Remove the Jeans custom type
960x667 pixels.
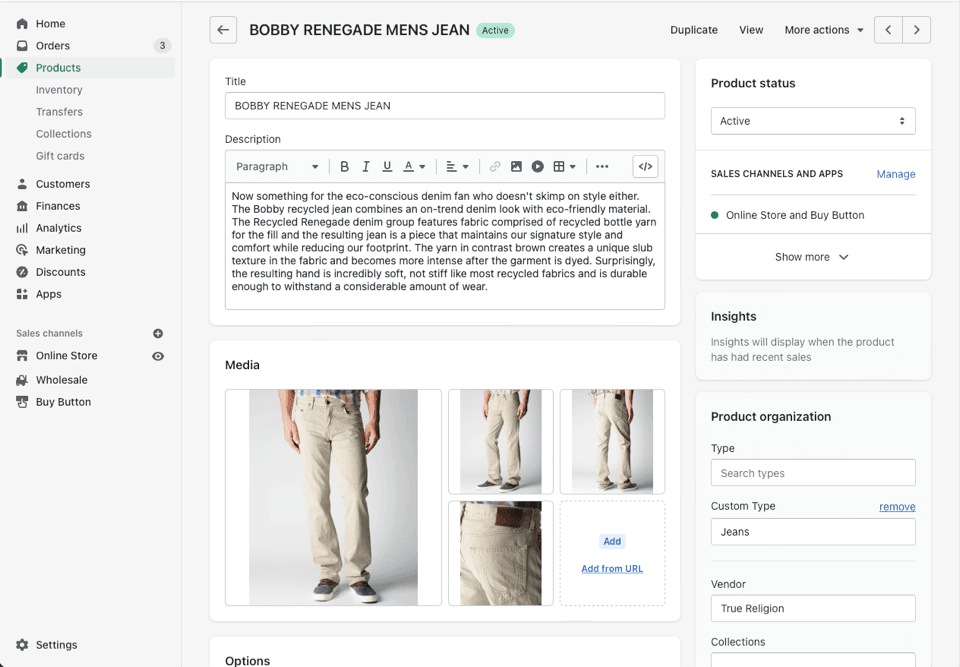pyautogui.click(x=896, y=506)
